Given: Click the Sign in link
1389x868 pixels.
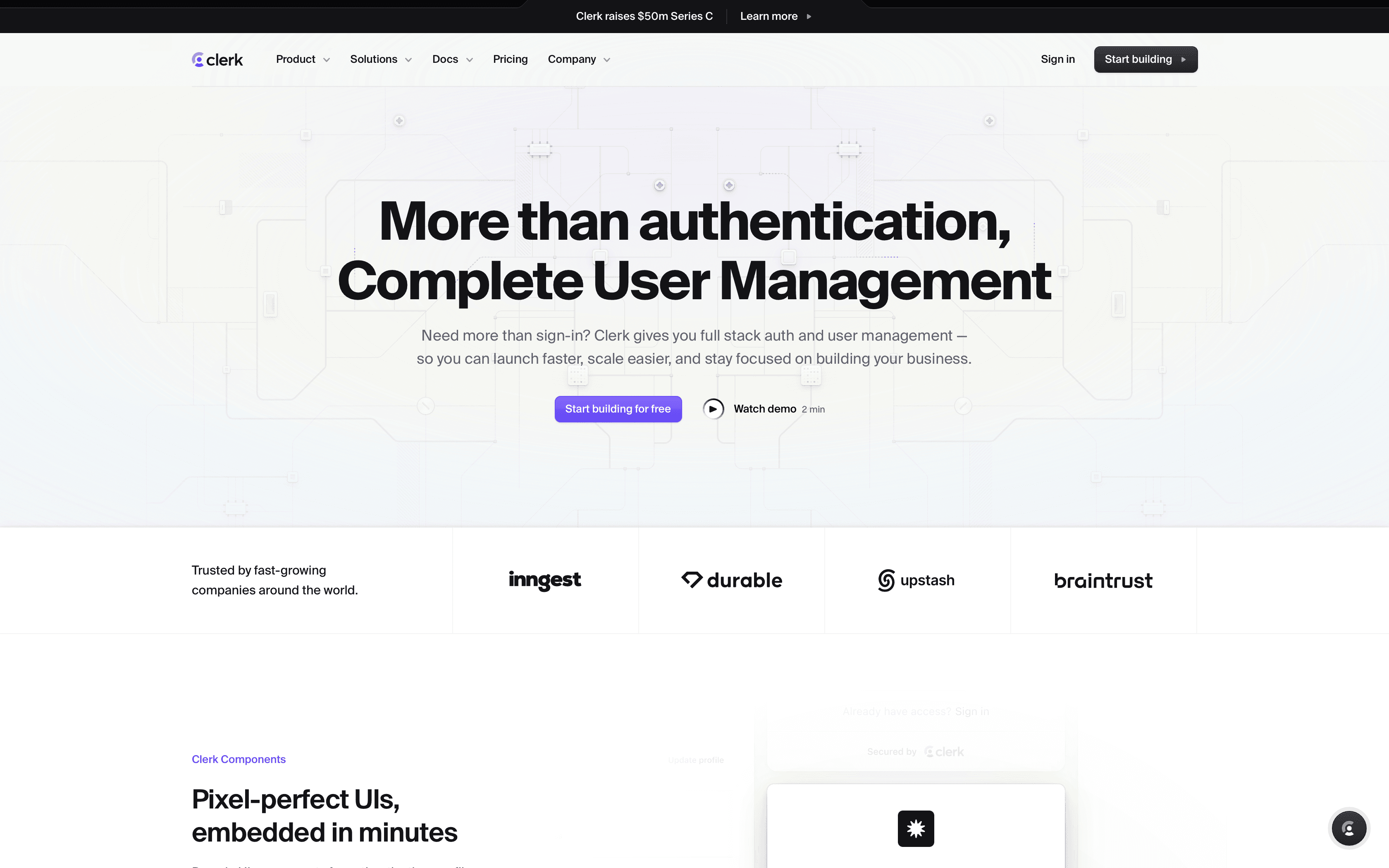Looking at the screenshot, I should 1058,59.
